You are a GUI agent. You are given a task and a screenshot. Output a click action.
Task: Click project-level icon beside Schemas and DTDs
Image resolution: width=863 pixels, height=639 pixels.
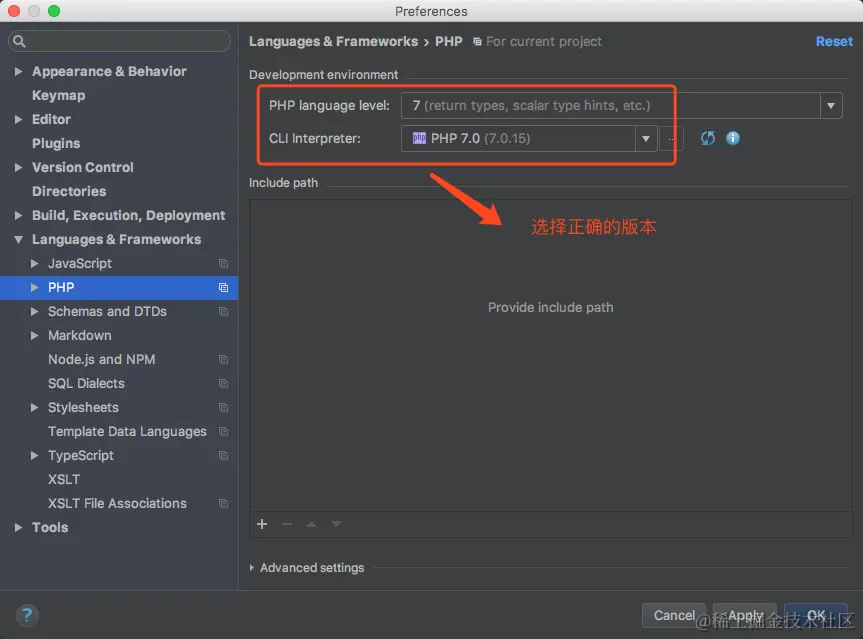pyautogui.click(x=223, y=312)
